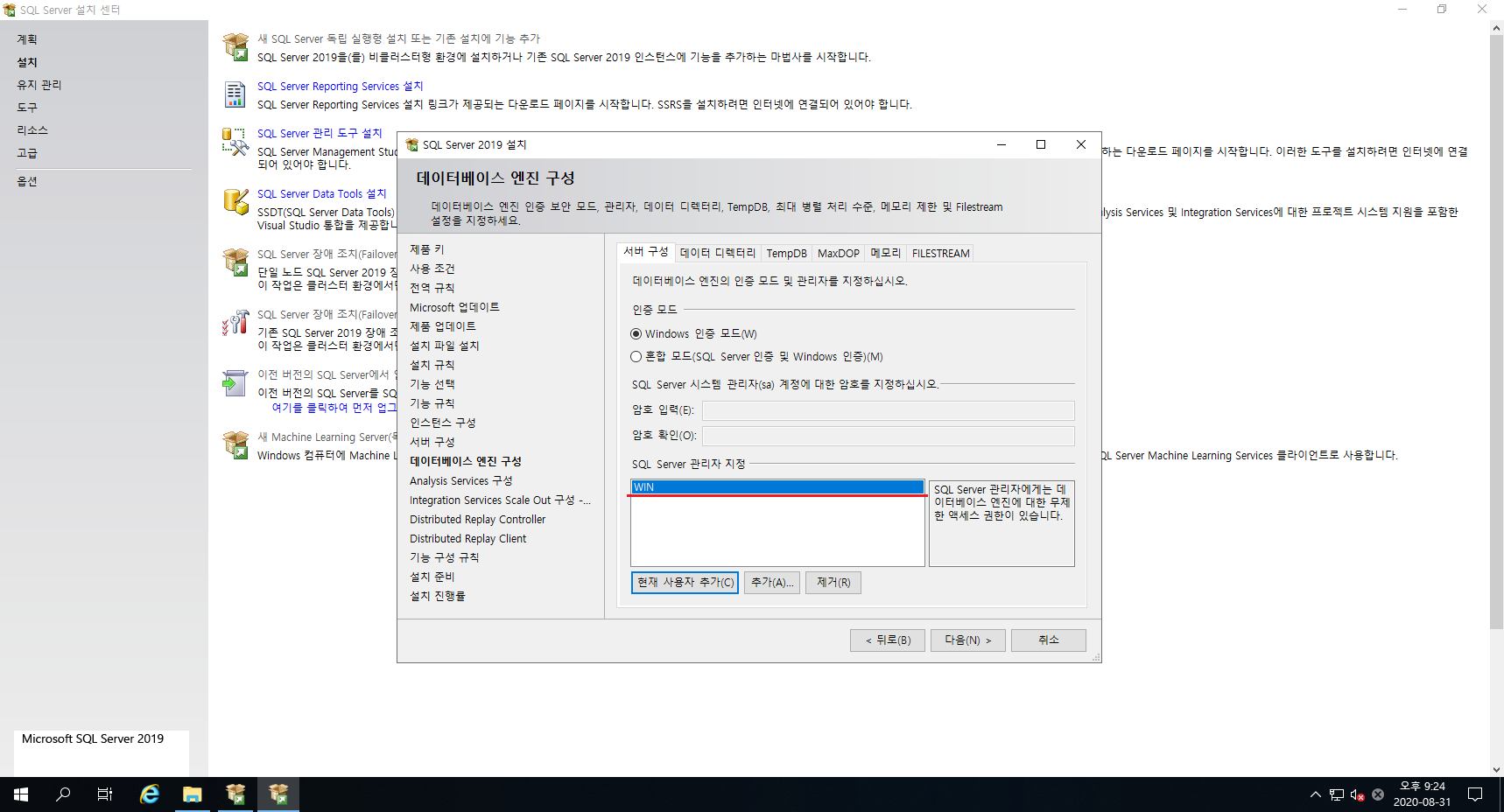
Task: Open taskbar search magnifier
Action: click(x=63, y=794)
